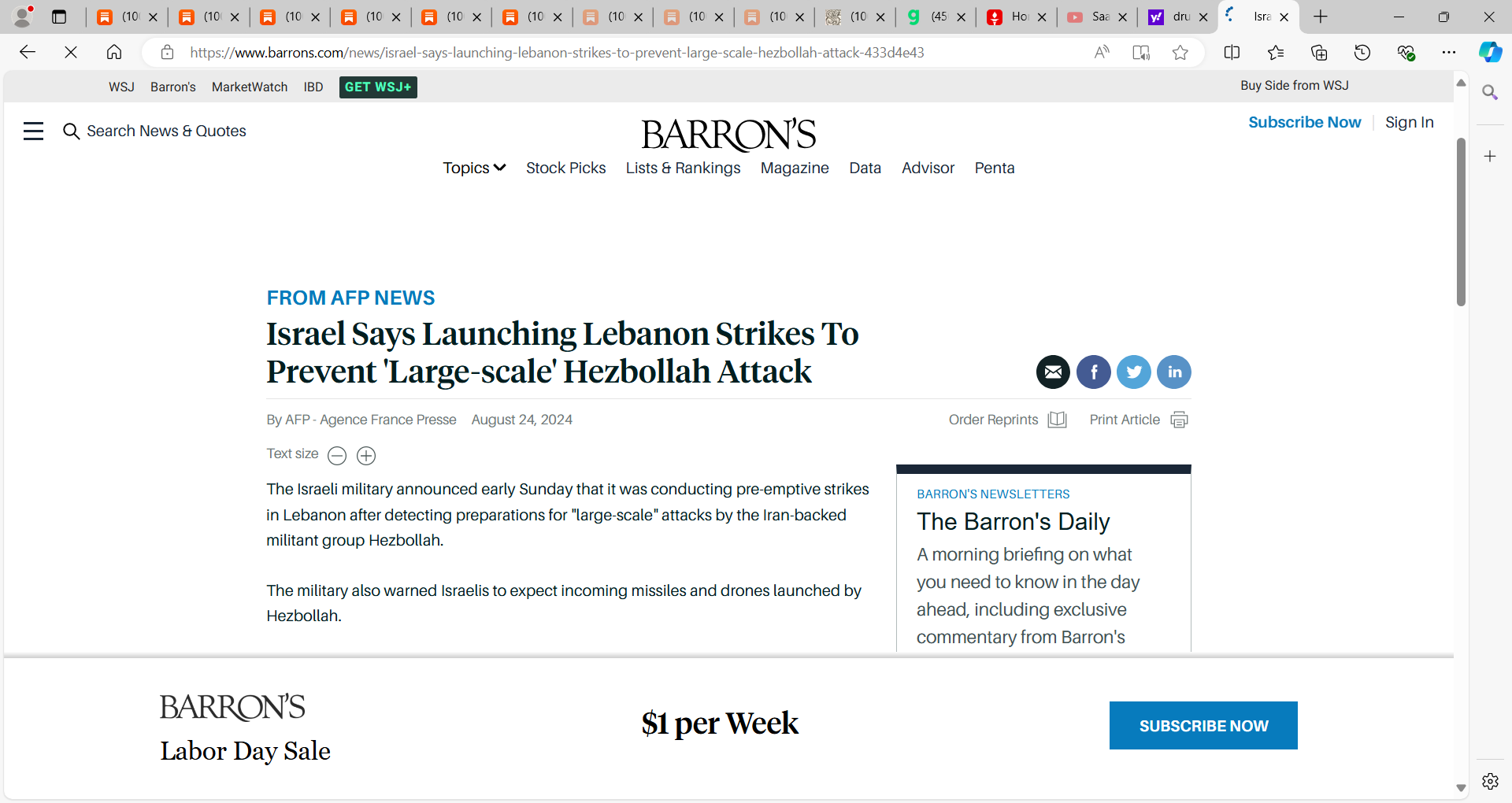Open the Favorites list

pyautogui.click(x=1276, y=53)
